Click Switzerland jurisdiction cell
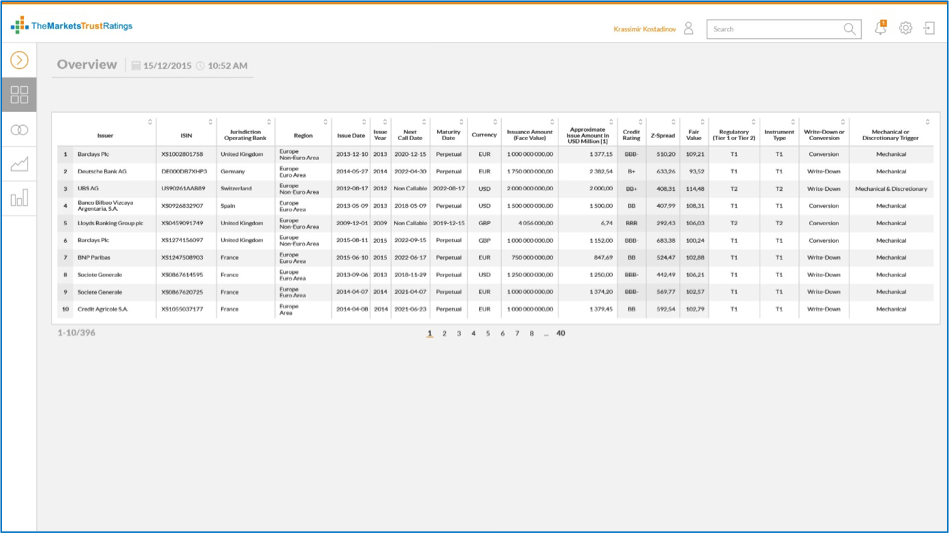The height and width of the screenshot is (533, 949). 236,189
